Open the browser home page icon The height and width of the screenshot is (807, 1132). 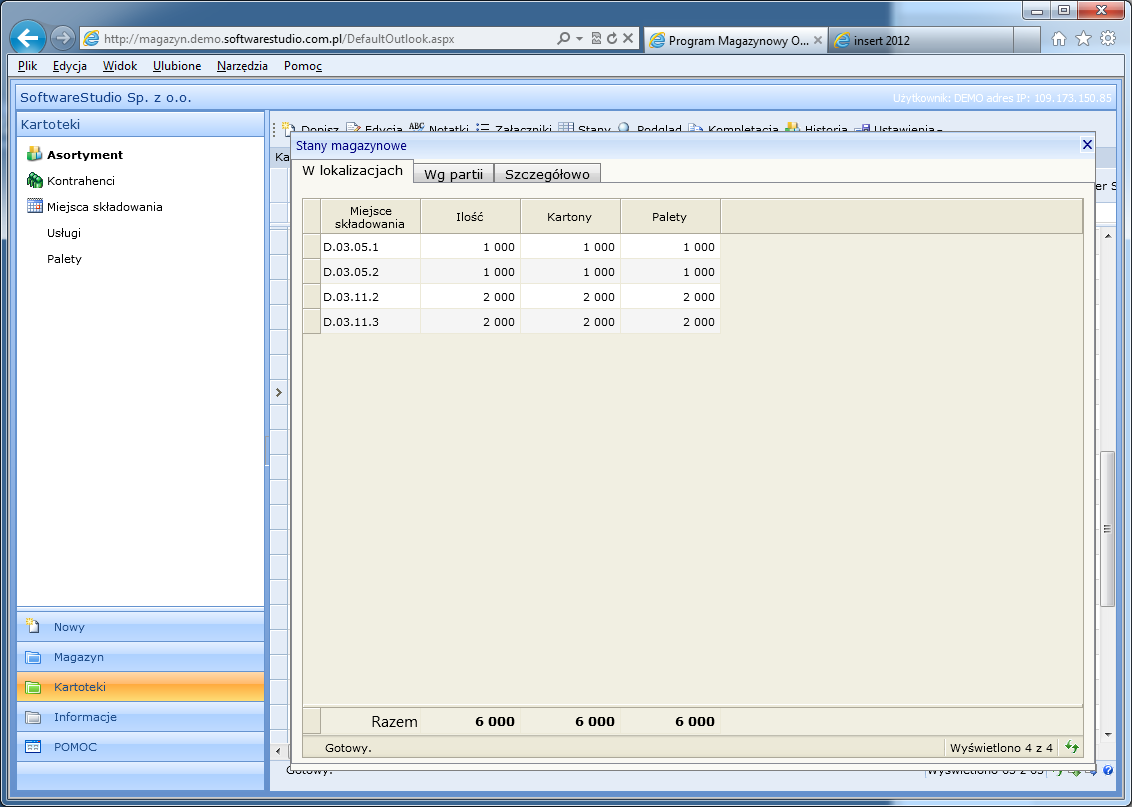click(x=1059, y=39)
